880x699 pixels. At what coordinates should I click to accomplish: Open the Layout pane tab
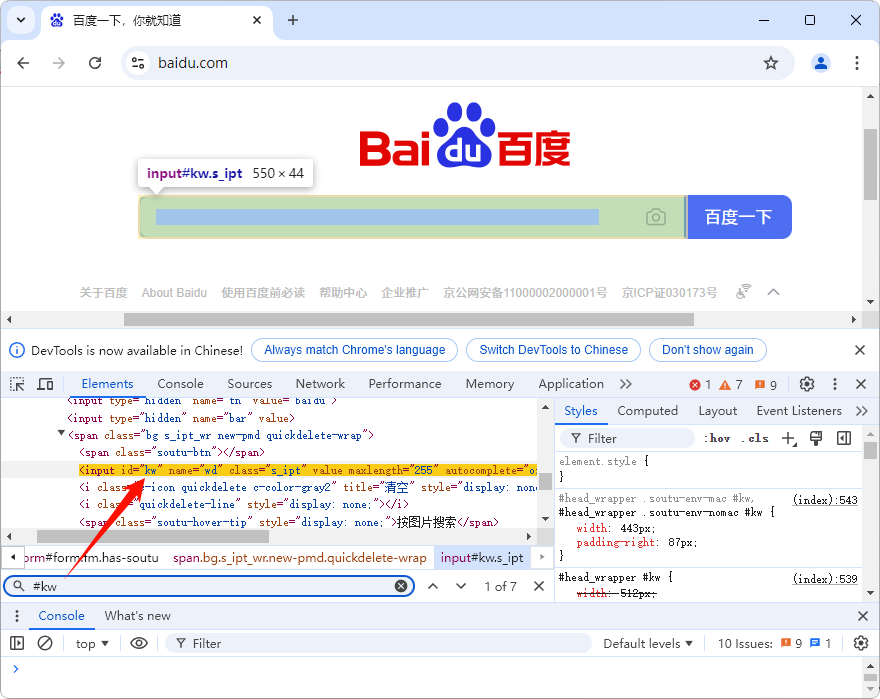point(717,411)
